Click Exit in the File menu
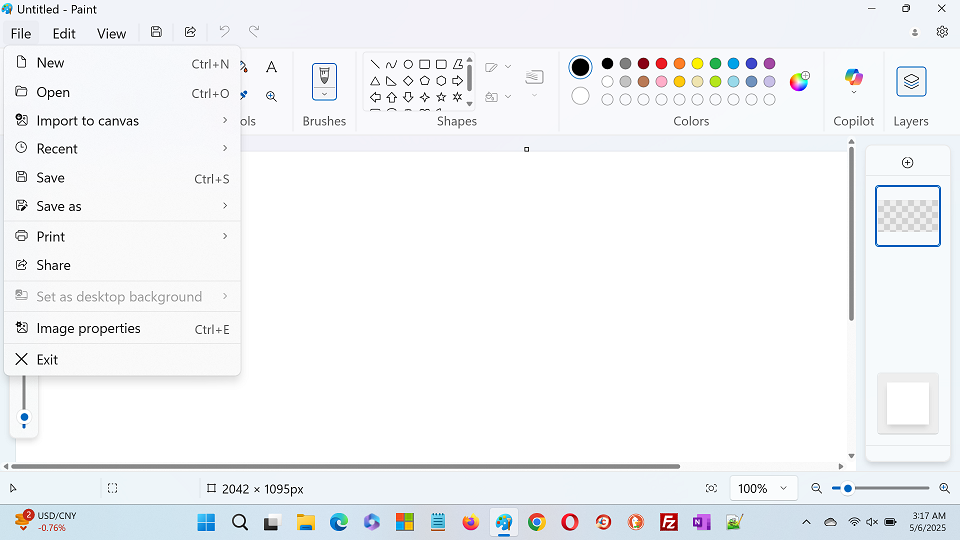The height and width of the screenshot is (540, 960). (x=47, y=359)
